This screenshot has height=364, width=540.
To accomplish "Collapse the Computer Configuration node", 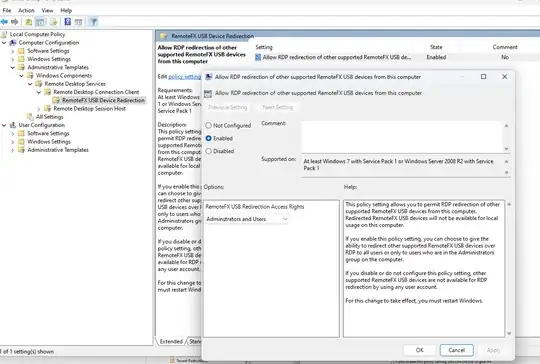I will pyautogui.click(x=4, y=42).
